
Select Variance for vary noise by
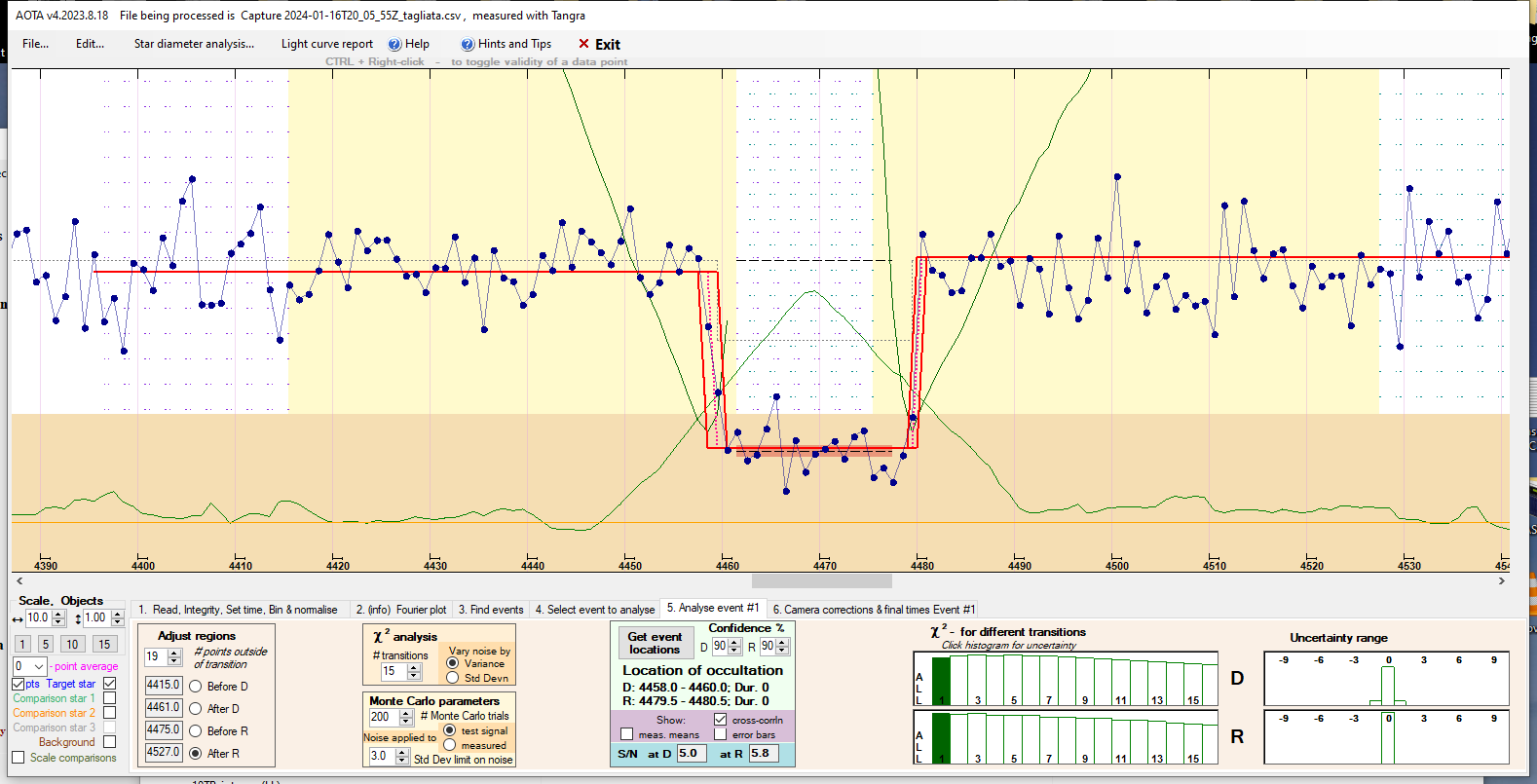[453, 663]
